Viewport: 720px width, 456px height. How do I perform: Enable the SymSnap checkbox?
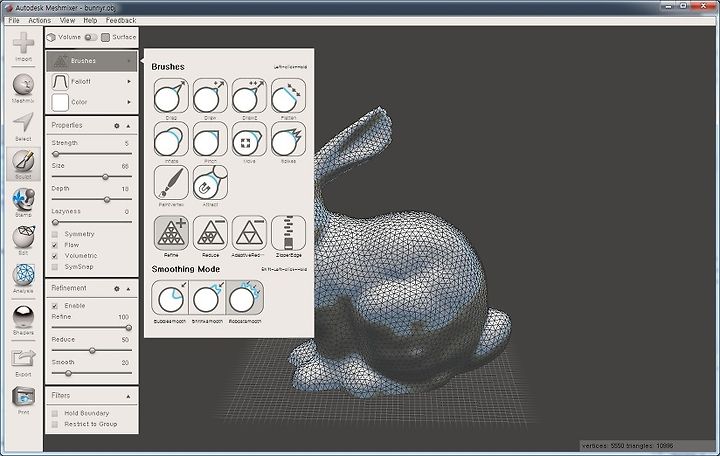click(55, 267)
